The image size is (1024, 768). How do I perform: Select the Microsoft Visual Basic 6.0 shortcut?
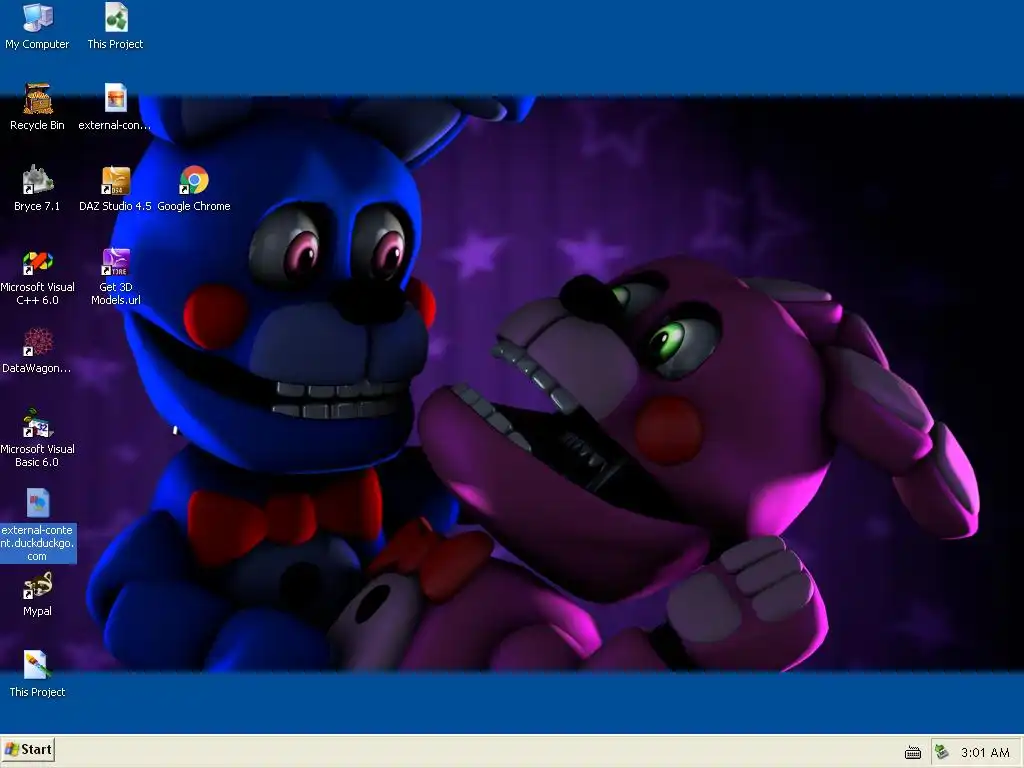click(37, 439)
